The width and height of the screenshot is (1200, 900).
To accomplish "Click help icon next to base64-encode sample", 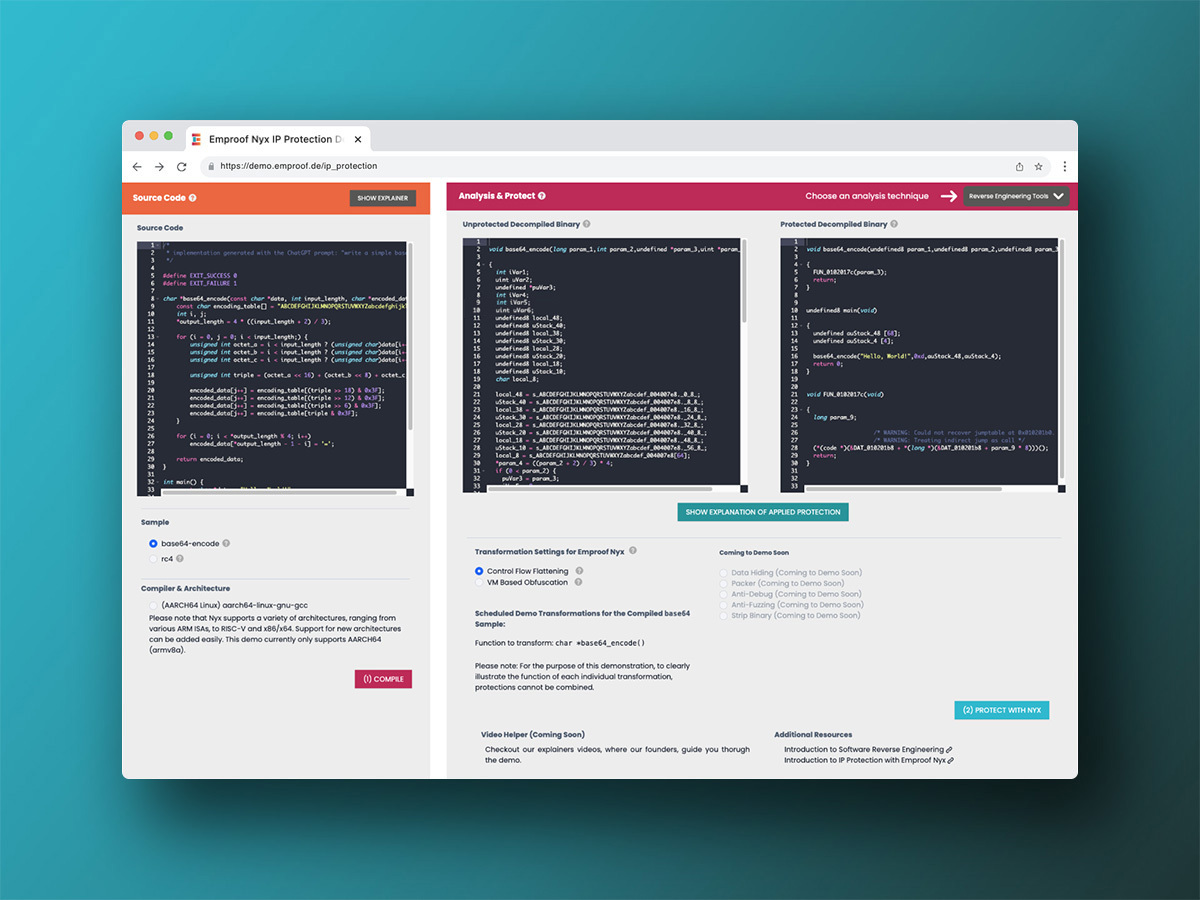I will coord(226,544).
